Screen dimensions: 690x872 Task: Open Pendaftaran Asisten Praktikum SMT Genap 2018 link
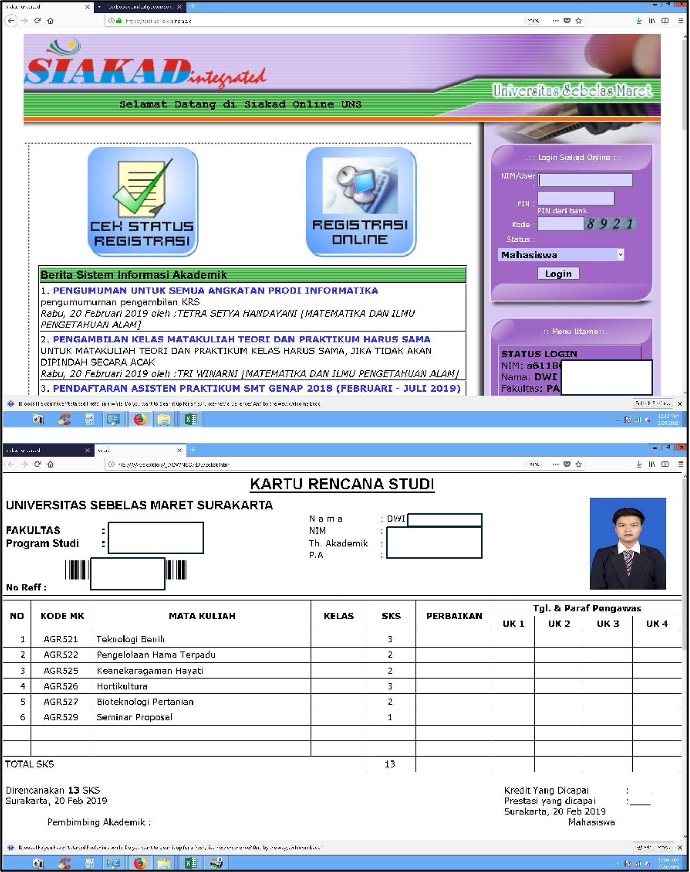[x=256, y=388]
